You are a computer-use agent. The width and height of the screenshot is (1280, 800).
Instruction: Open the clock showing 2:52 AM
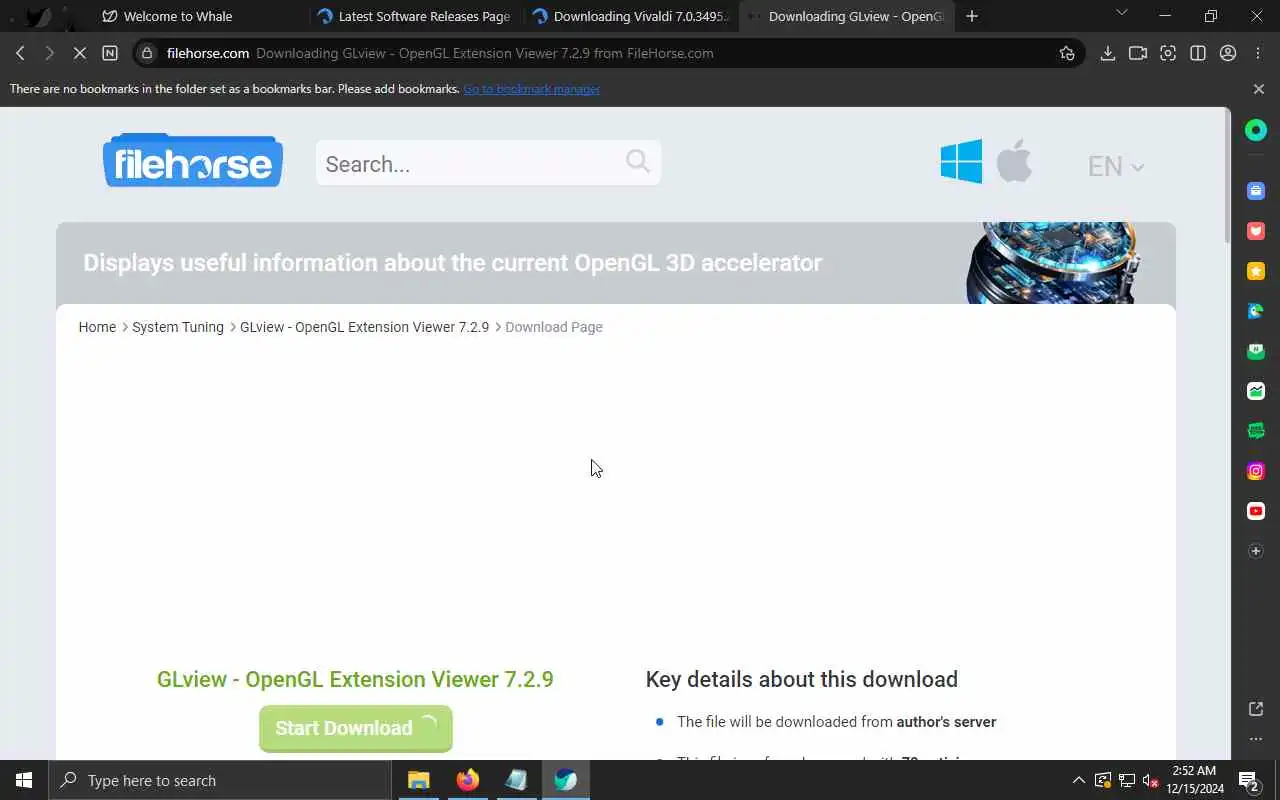(x=1195, y=780)
